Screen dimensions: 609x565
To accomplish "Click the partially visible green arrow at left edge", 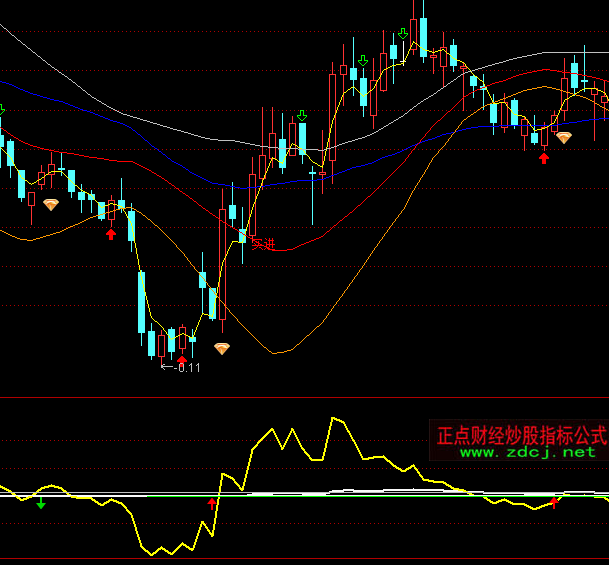I will (x=2, y=109).
